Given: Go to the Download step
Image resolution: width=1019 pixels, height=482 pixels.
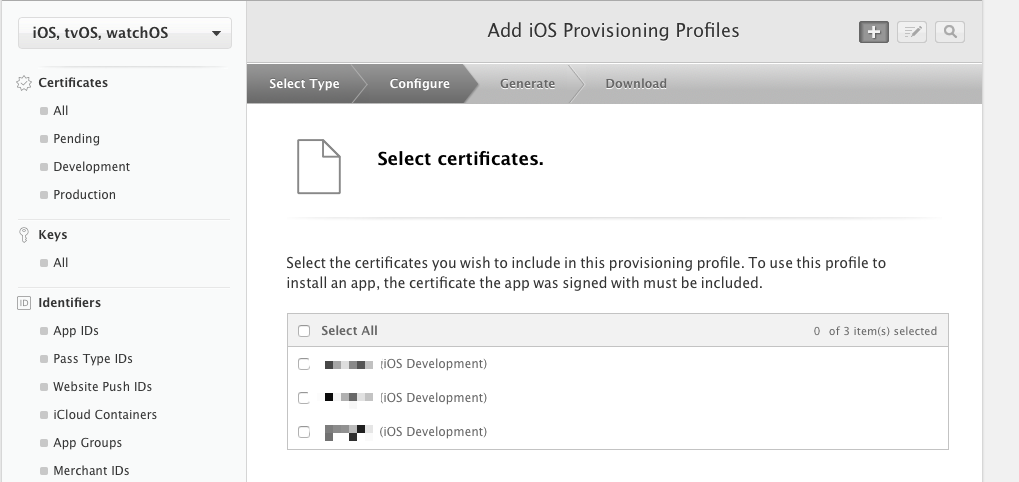Looking at the screenshot, I should (636, 84).
